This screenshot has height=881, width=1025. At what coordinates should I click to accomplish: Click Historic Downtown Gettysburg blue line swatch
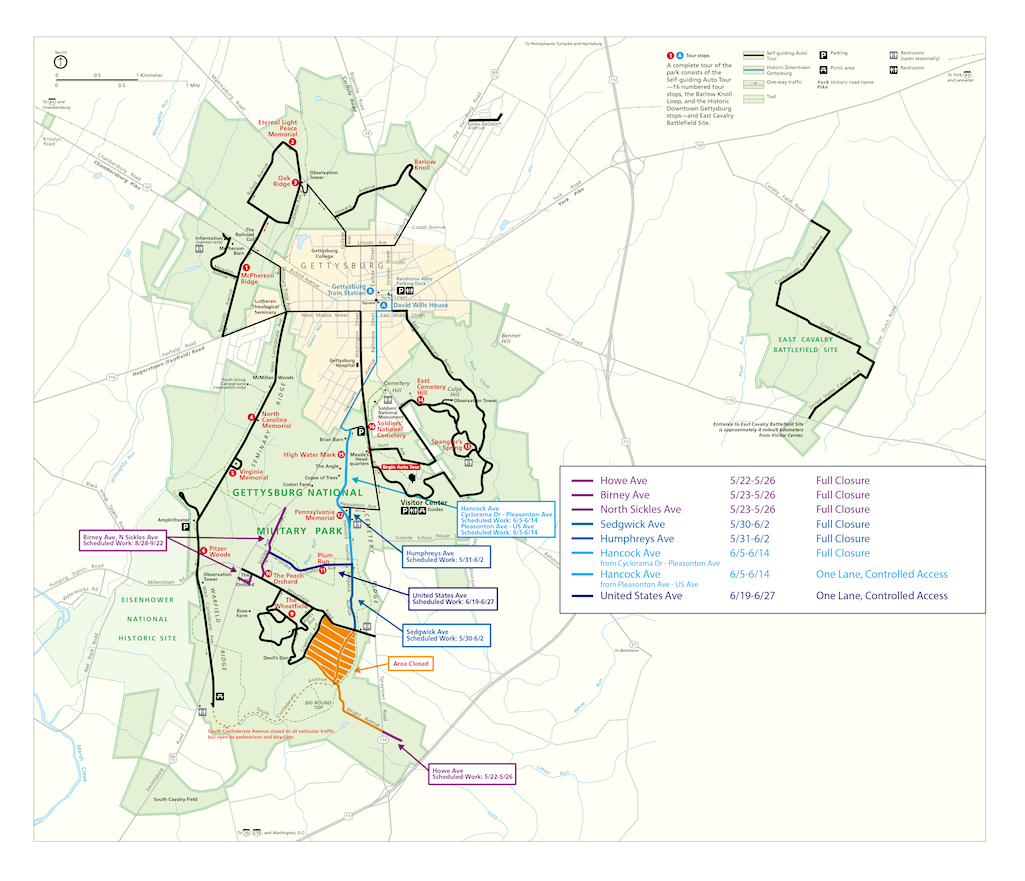click(753, 69)
